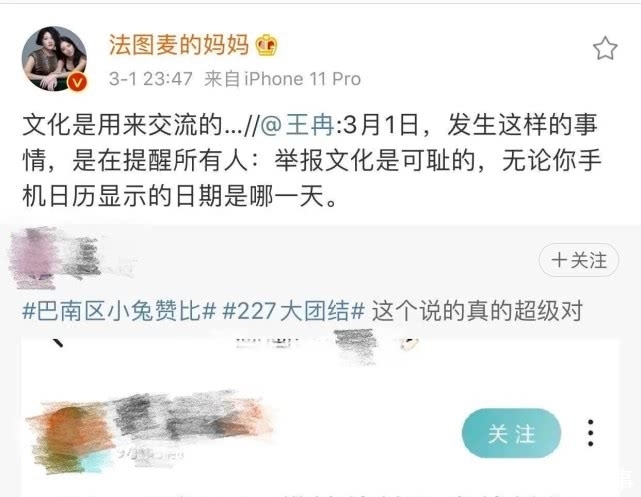Open username 法图麦的妈妈 profile
The height and width of the screenshot is (497, 641).
179,45
